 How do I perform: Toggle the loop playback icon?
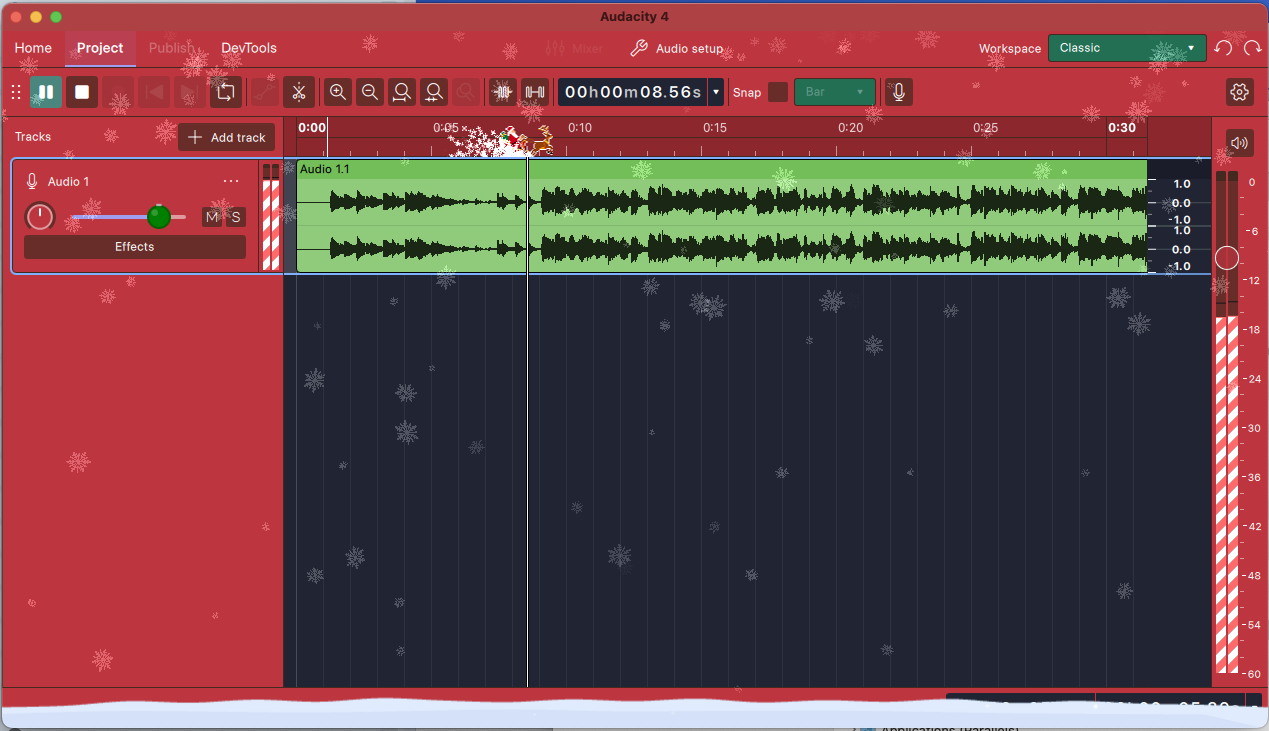(x=226, y=92)
